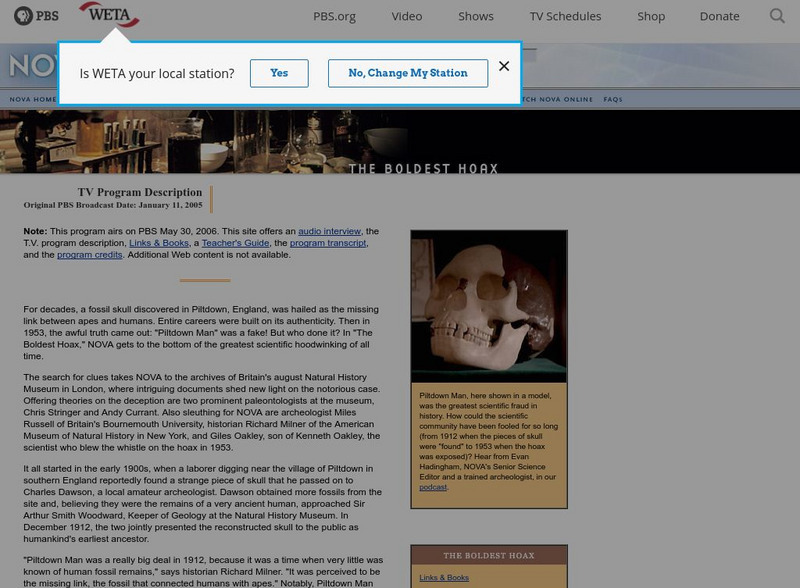This screenshot has width=800, height=588.
Task: Follow the Links & Books link in the note
Action: click(159, 243)
